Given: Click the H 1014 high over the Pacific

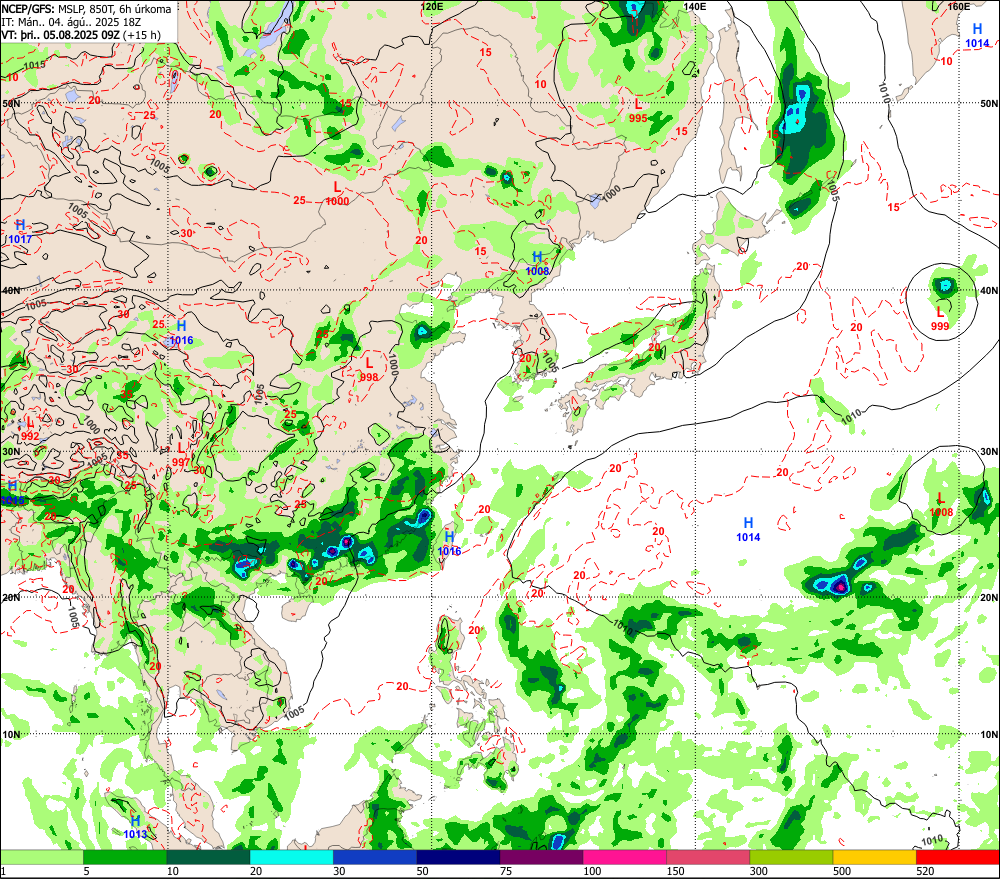Looking at the screenshot, I should point(749,529).
